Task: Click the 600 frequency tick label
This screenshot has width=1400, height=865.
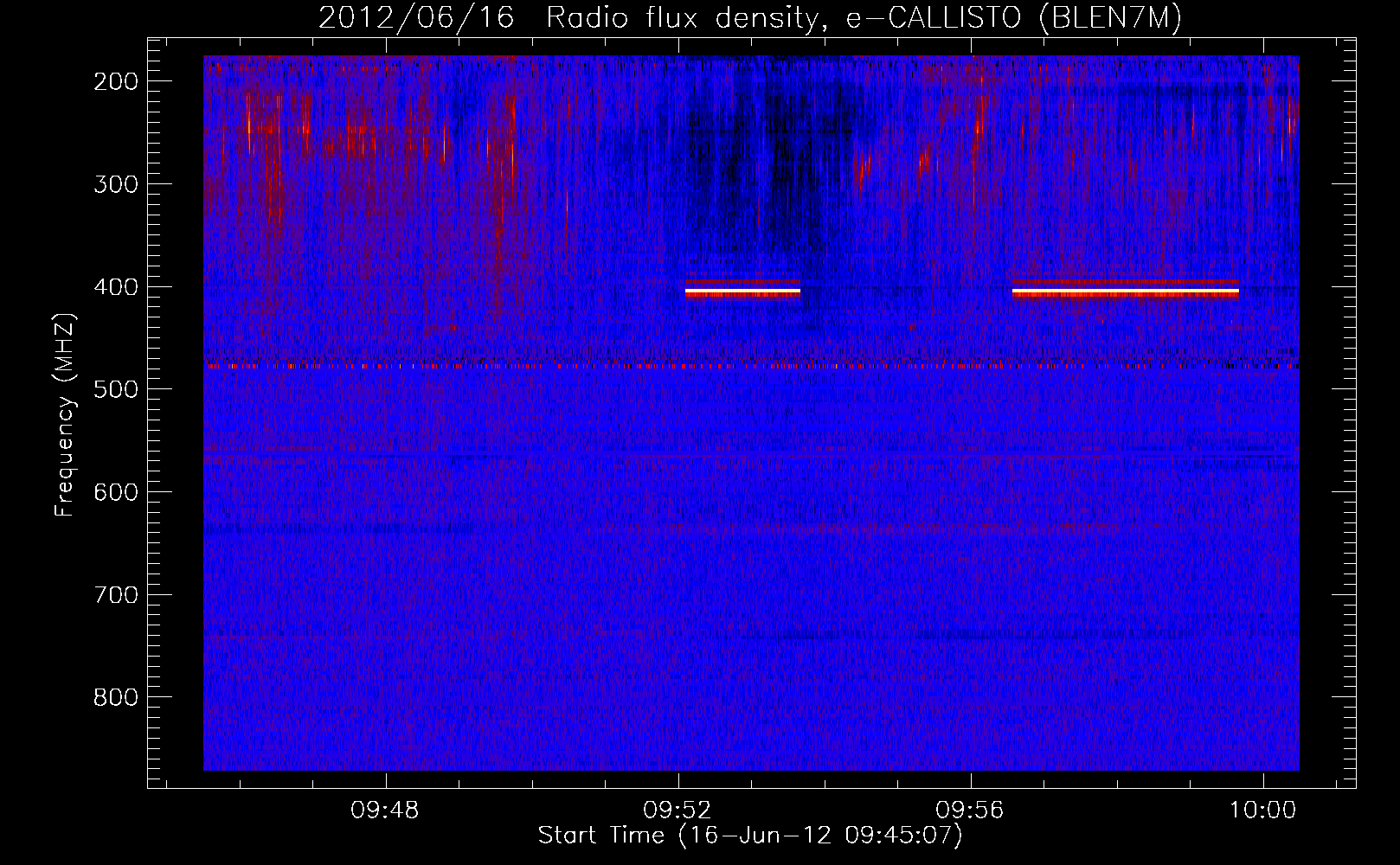Action: click(116, 492)
